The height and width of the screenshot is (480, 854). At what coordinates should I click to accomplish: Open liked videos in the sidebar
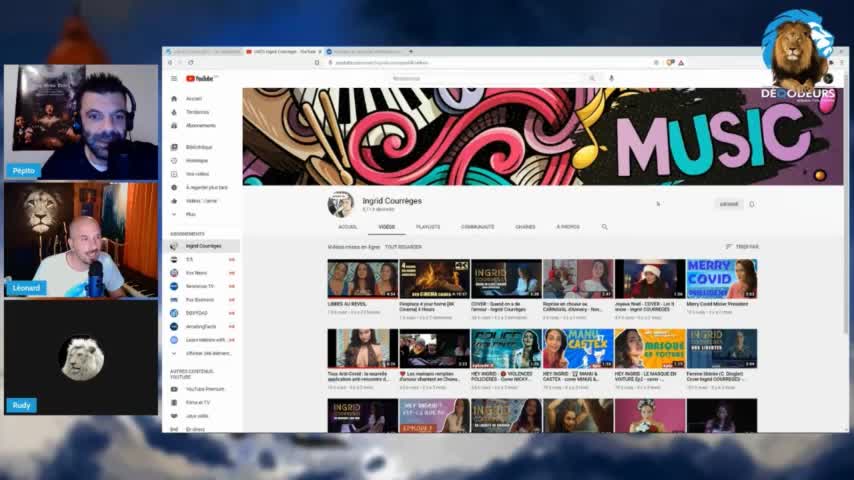pos(201,201)
